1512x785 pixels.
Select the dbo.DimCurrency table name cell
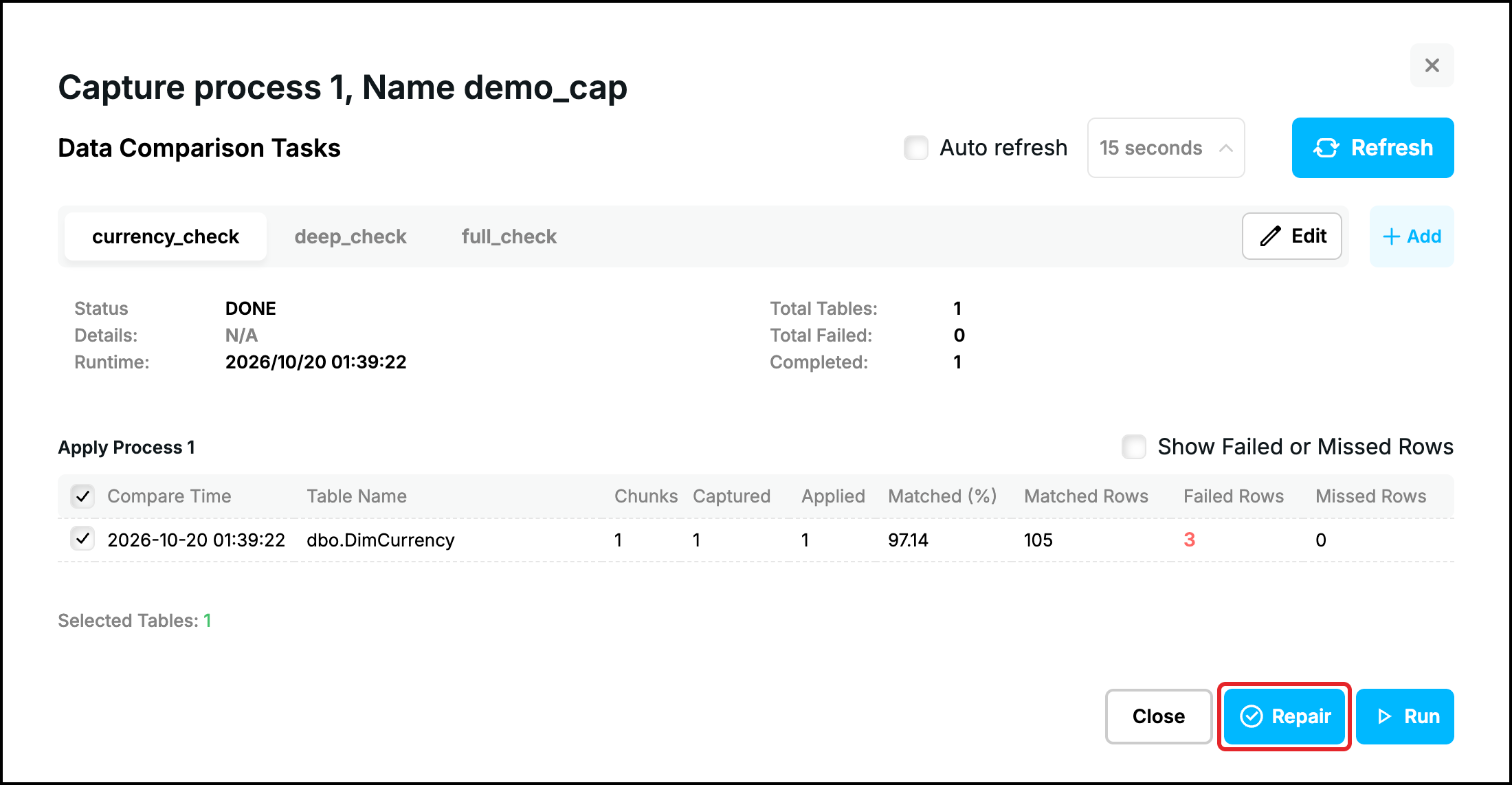tap(381, 540)
